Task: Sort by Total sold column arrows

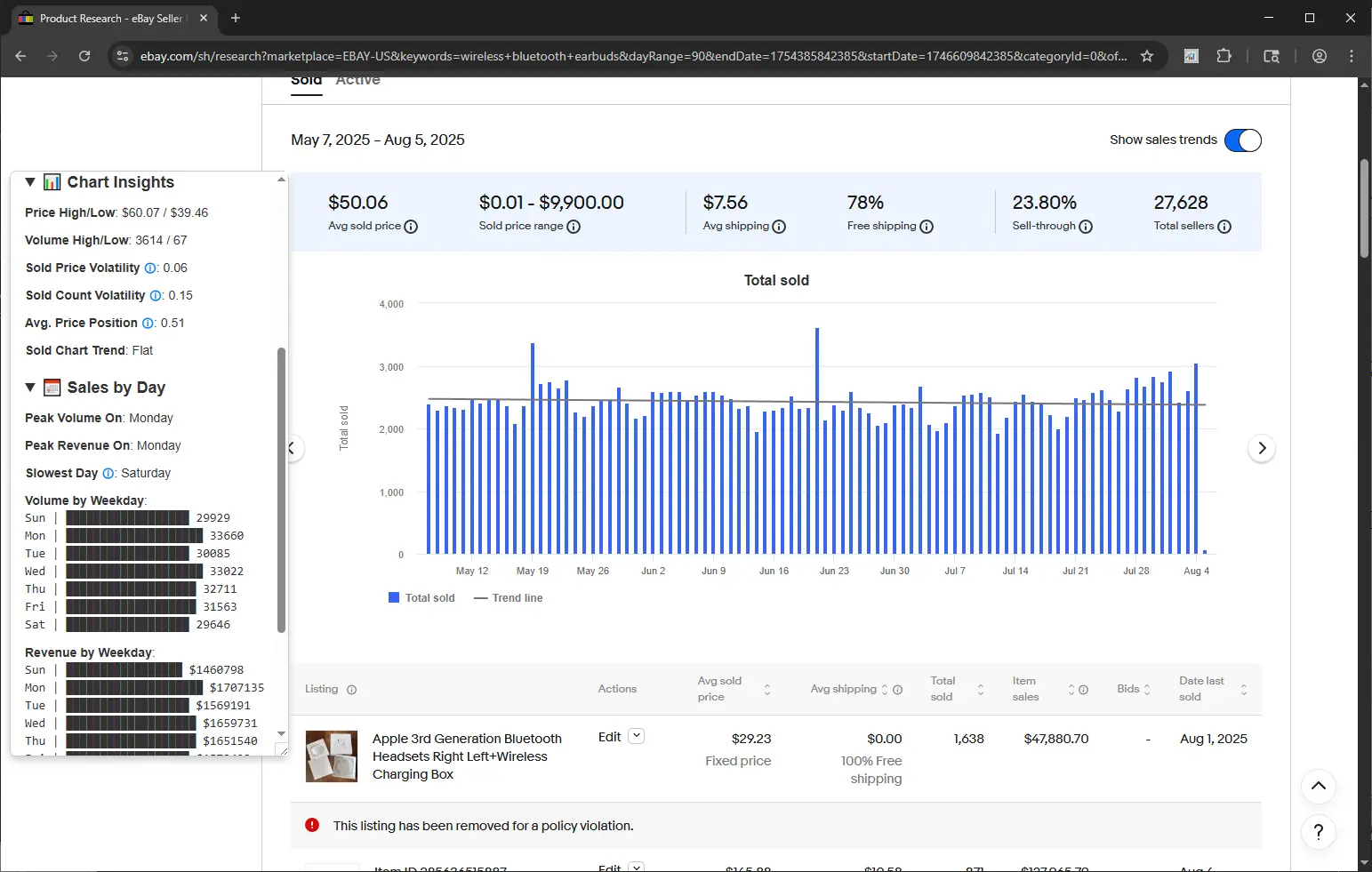Action: (981, 690)
